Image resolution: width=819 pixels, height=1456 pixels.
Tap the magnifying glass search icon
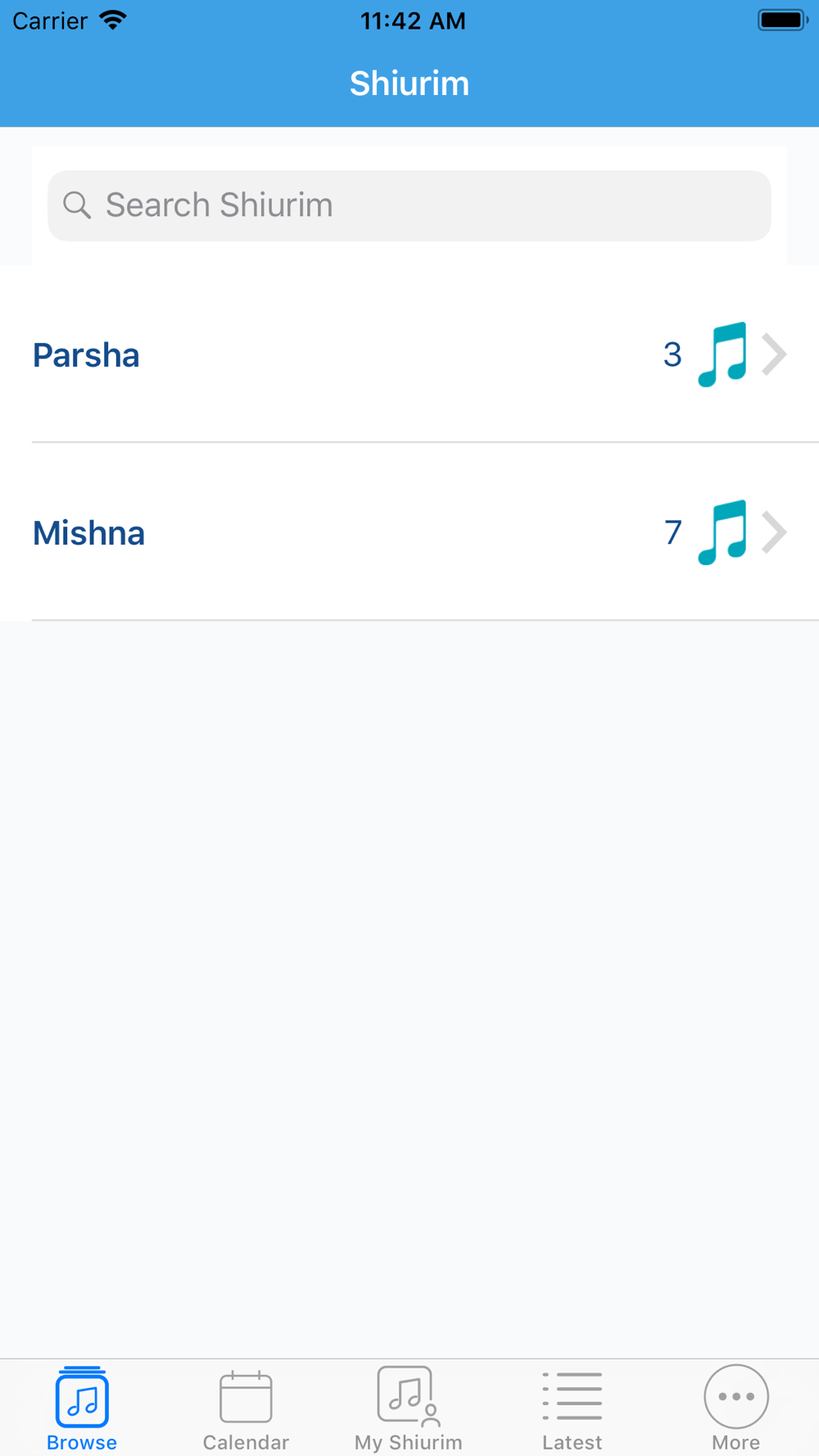coord(77,206)
